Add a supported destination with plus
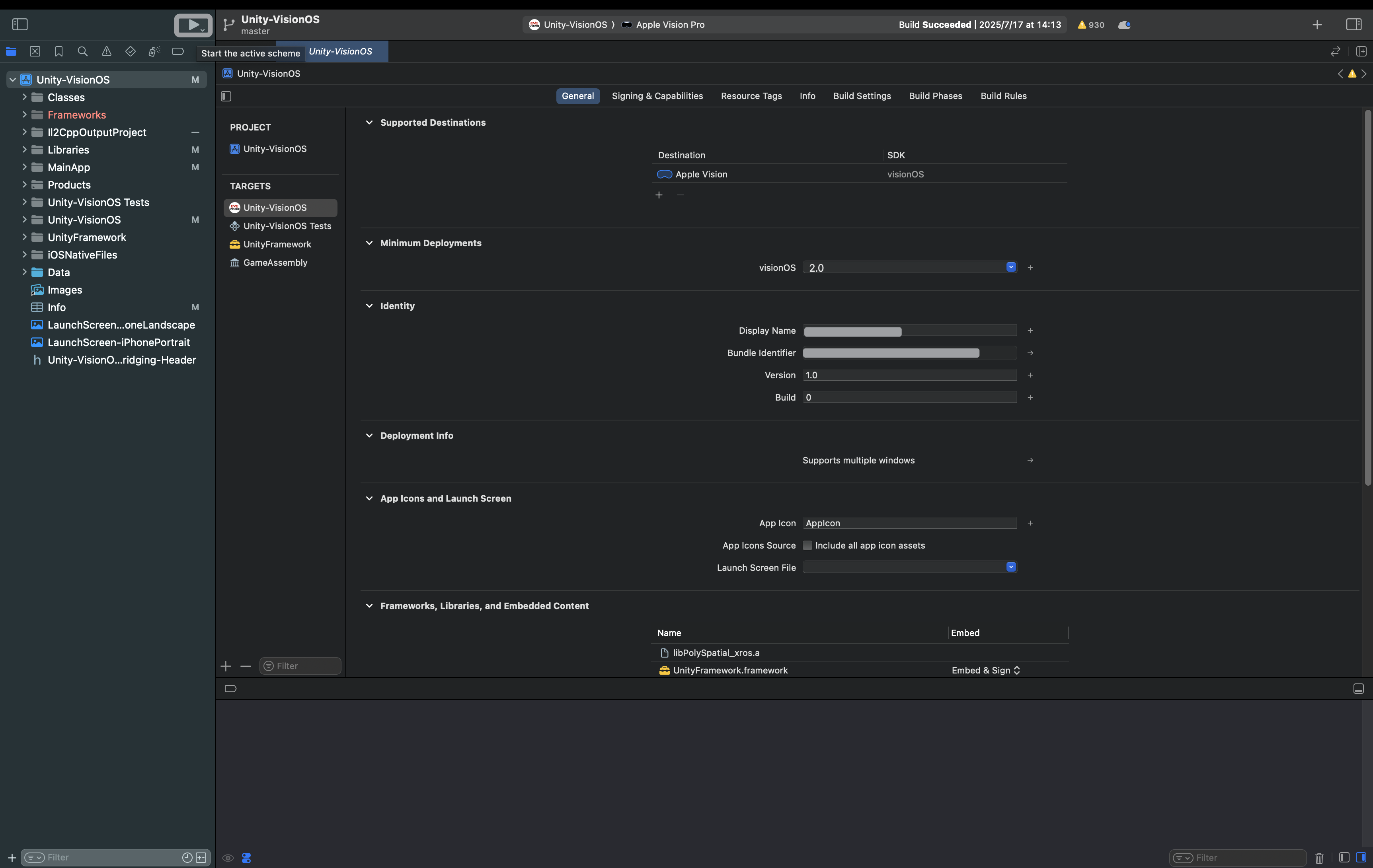1373x868 pixels. point(659,195)
